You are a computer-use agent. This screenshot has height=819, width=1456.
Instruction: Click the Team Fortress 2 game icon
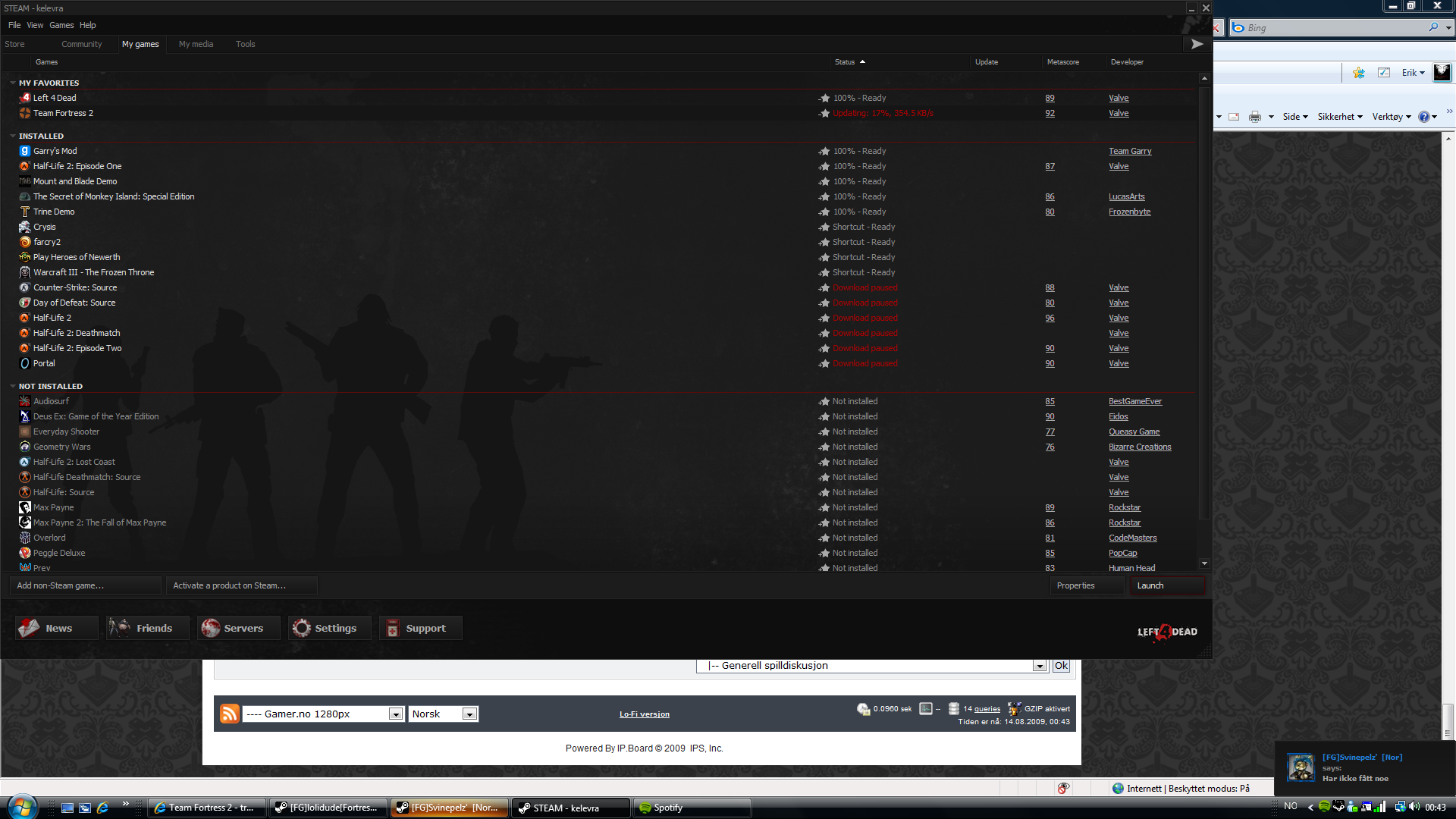(25, 113)
